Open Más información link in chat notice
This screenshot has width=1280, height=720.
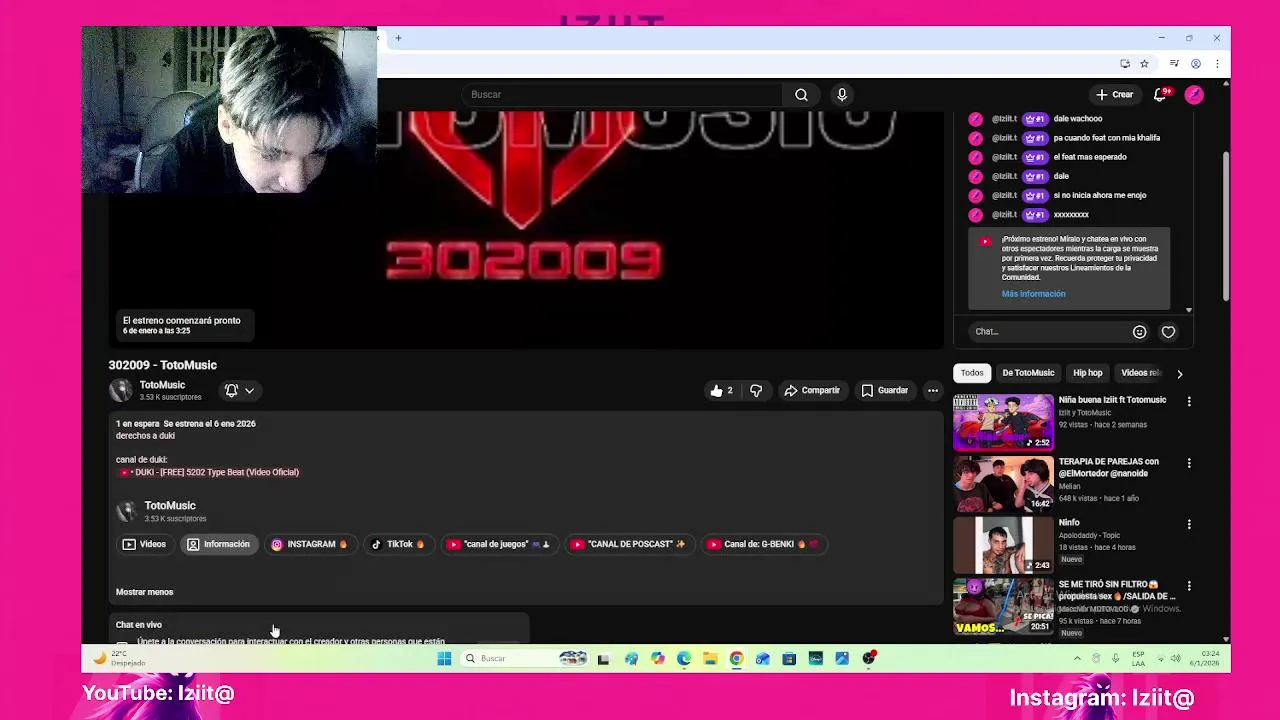(1033, 294)
